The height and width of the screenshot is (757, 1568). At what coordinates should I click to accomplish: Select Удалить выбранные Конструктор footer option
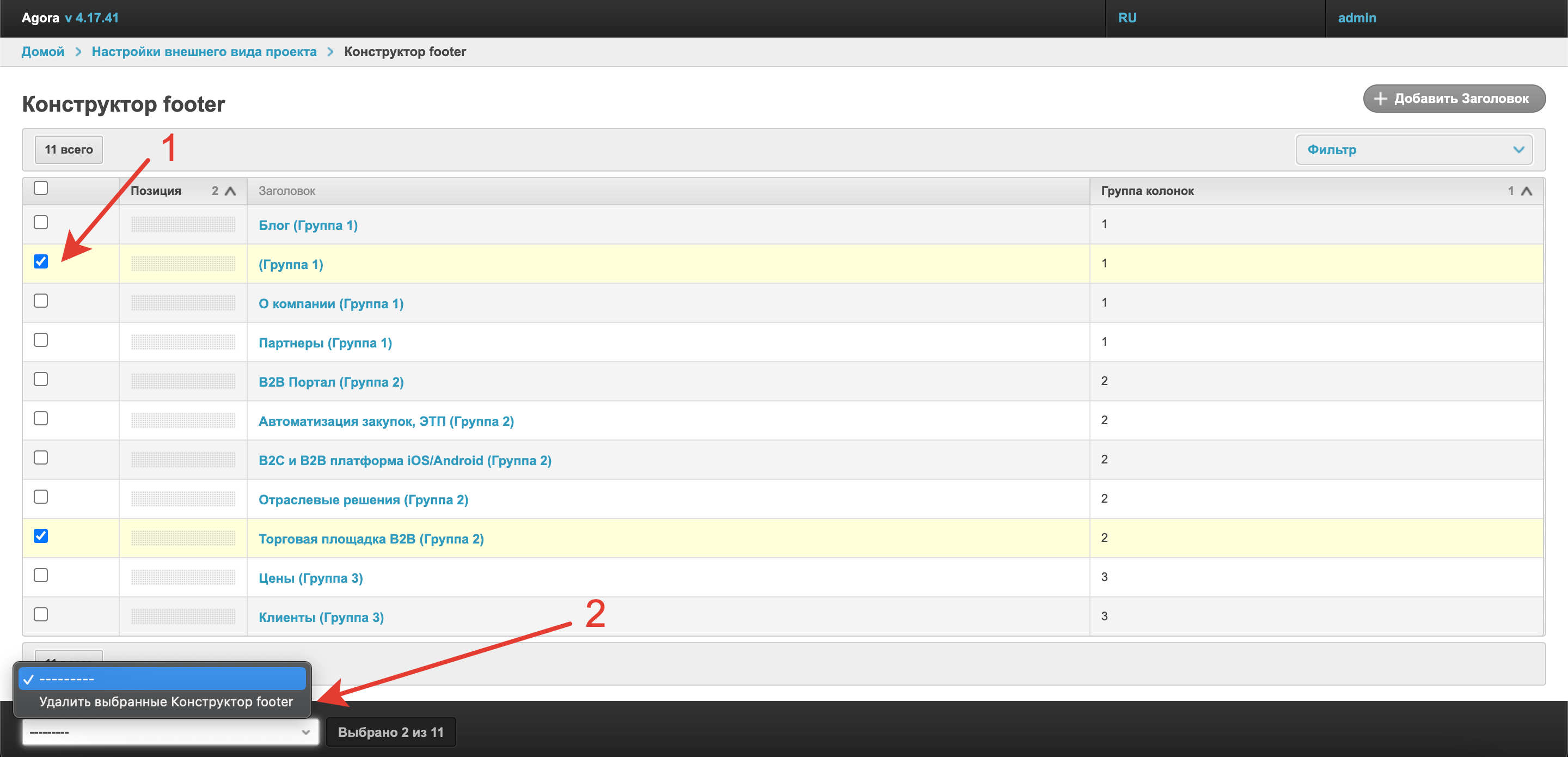coord(166,701)
